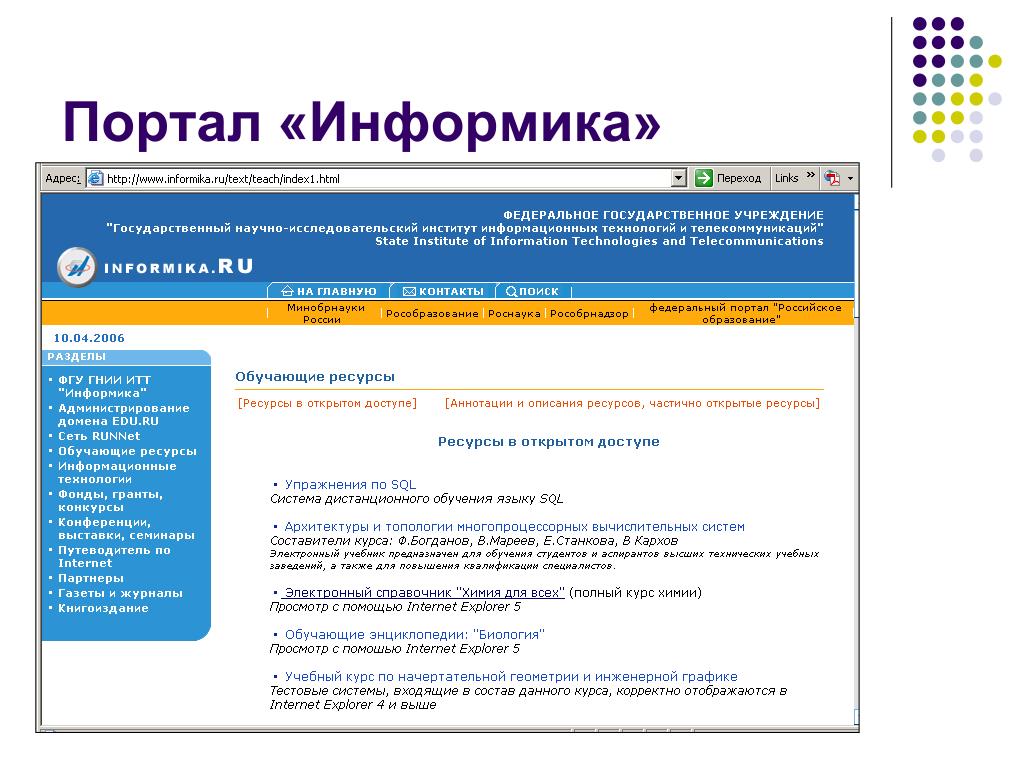Select ФГУ ГНИИ ИТТ Информика section
The width and height of the screenshot is (1024, 768).
[x=104, y=387]
